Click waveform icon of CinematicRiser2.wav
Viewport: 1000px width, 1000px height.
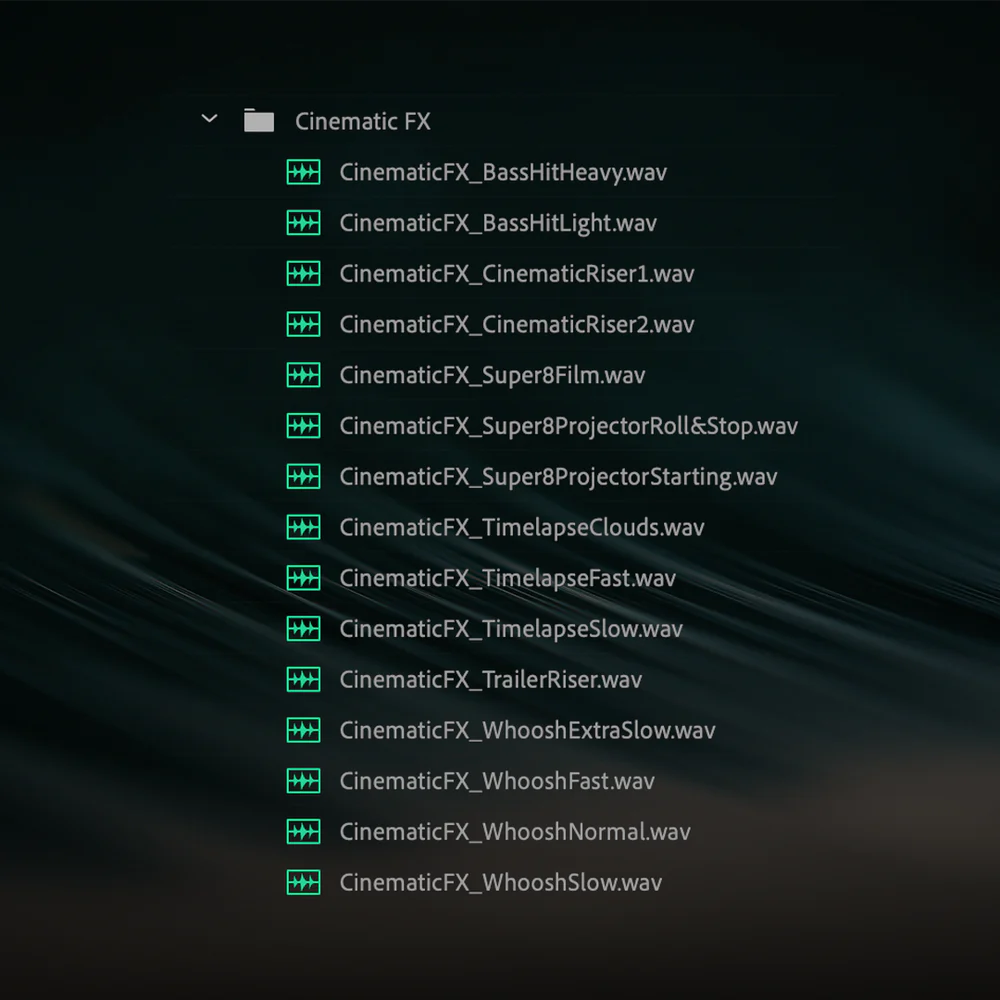pyautogui.click(x=304, y=324)
